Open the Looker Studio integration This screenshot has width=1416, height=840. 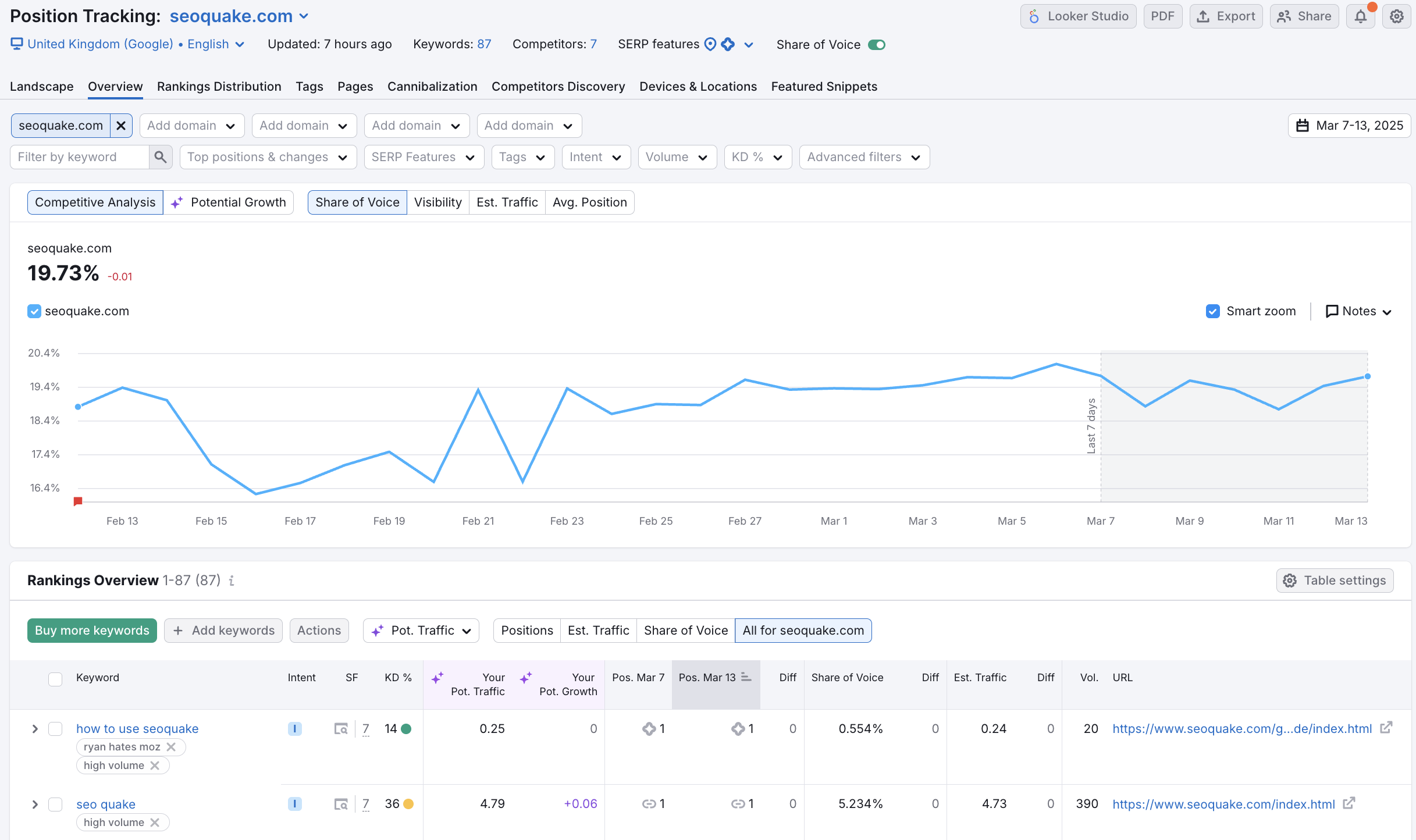click(1078, 16)
